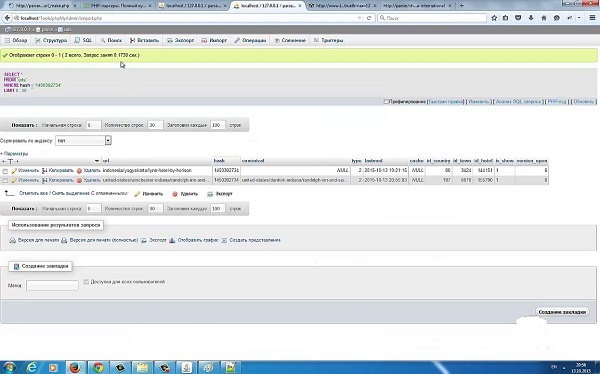Click the copy icon in the first row

pos(44,171)
